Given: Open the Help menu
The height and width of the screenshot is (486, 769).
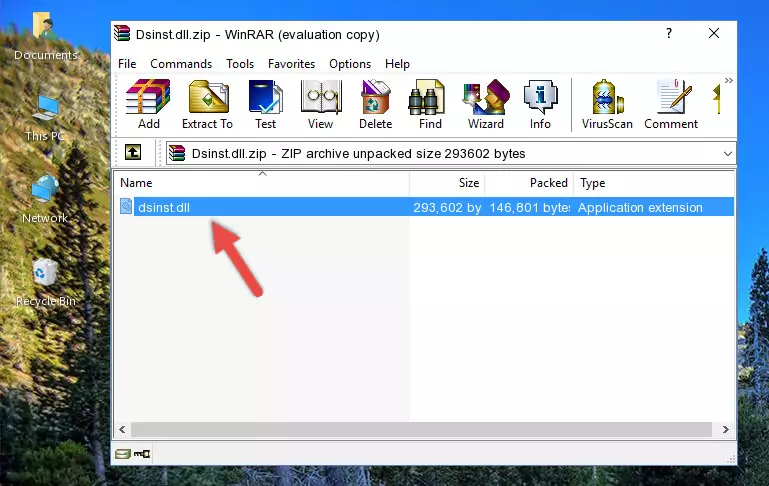Looking at the screenshot, I should (397, 64).
